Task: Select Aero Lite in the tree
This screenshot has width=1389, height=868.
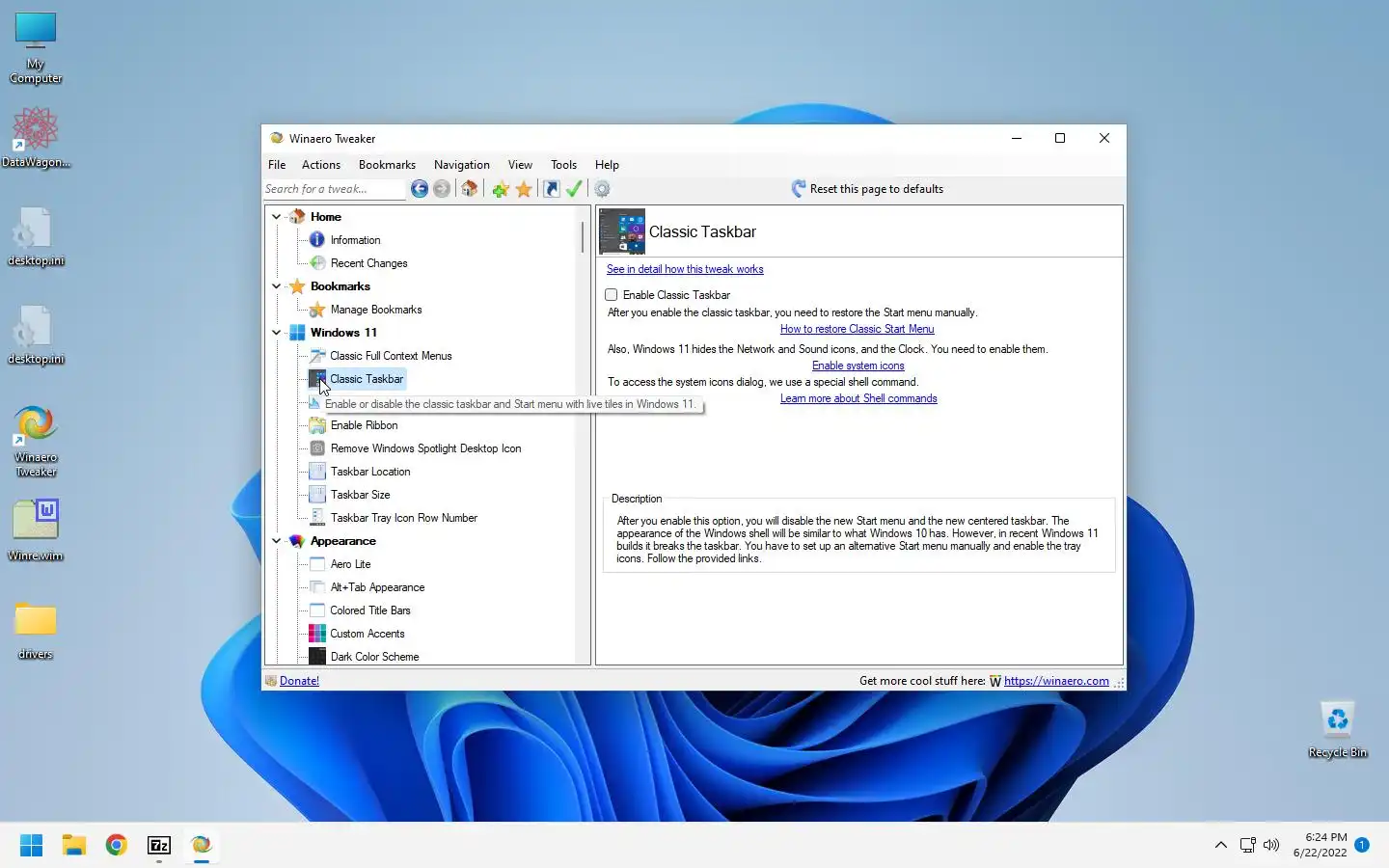Action: click(x=350, y=564)
